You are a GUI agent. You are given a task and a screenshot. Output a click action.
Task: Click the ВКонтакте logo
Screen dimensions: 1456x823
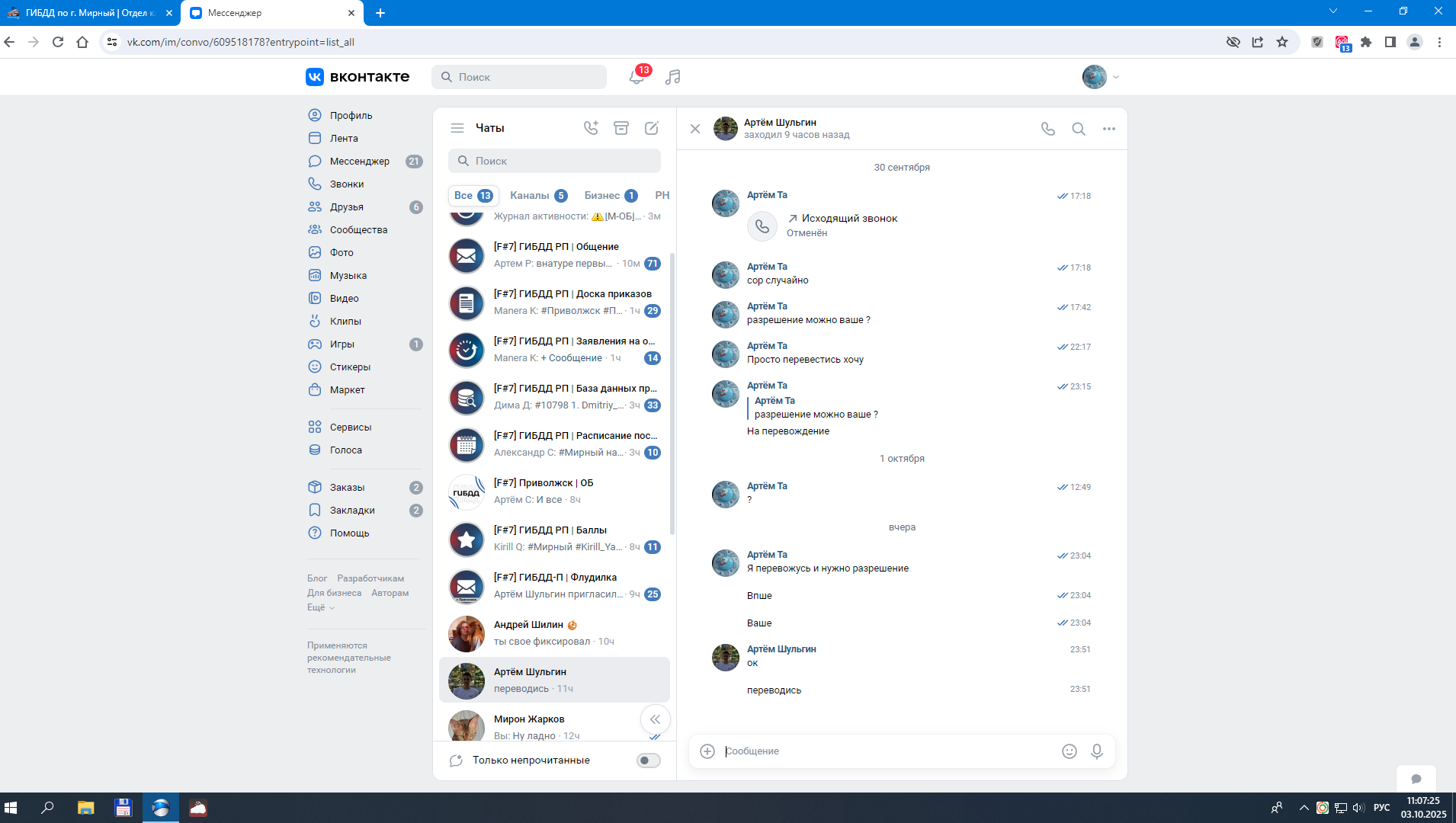358,77
